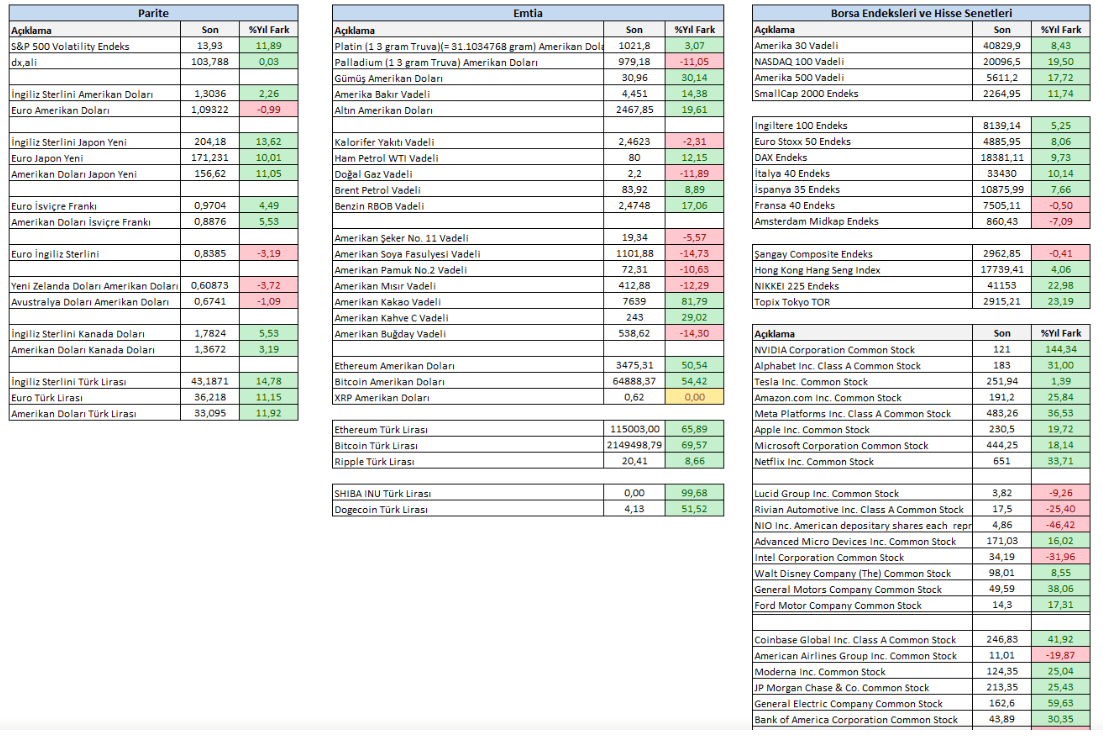
Task: Click the Ford Motor Company Common Stock label
Action: 862,605
